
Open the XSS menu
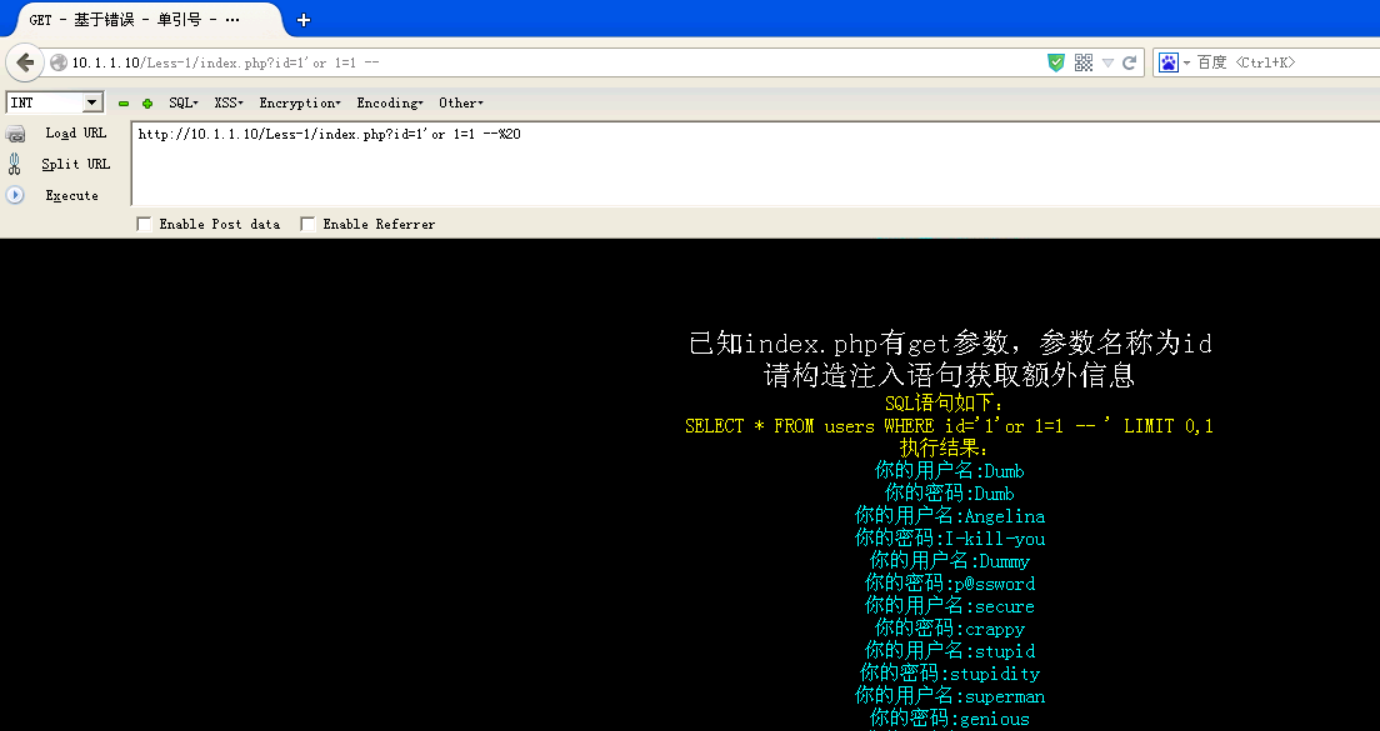pos(229,103)
